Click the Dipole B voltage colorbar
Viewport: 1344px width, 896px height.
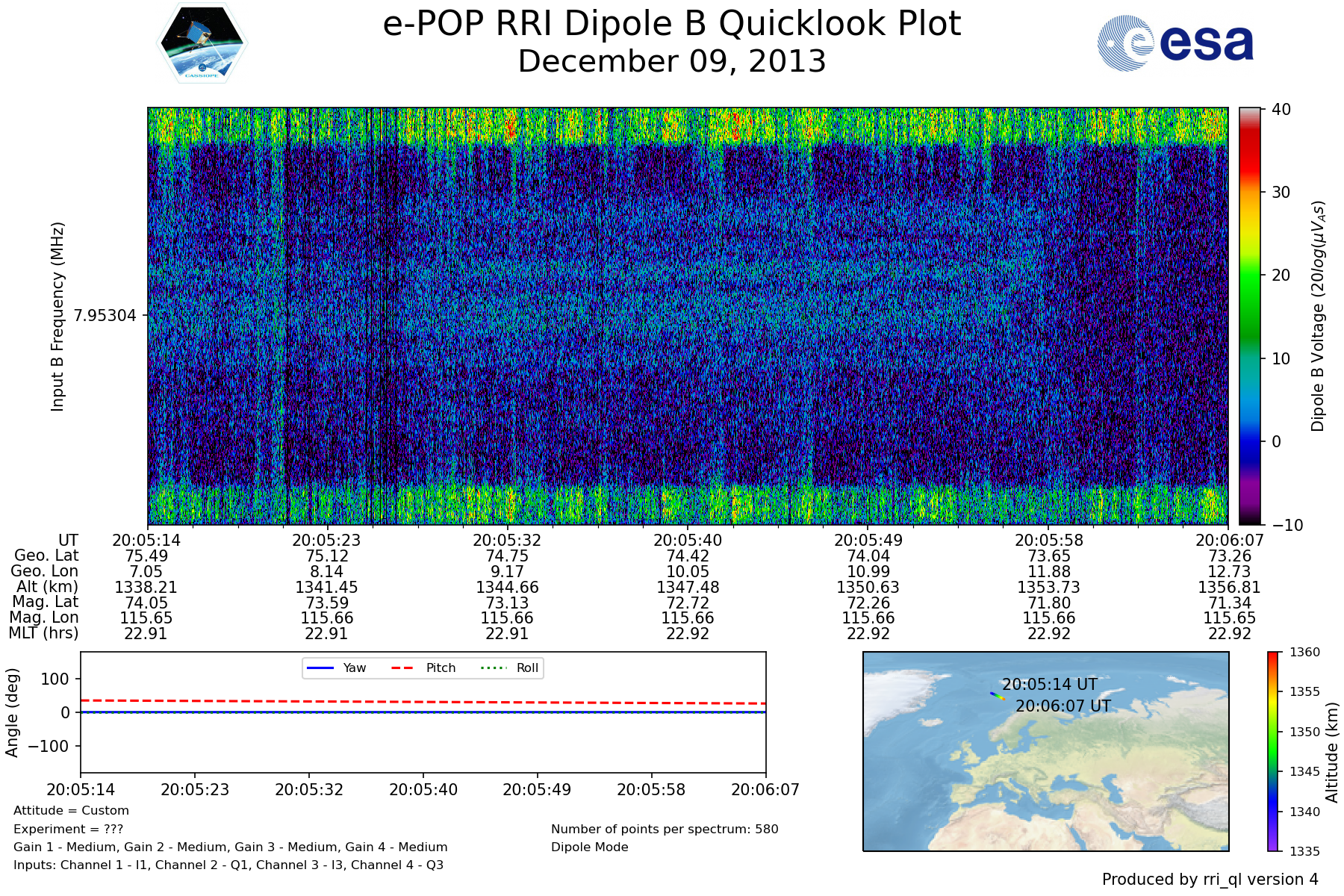click(x=1249, y=316)
